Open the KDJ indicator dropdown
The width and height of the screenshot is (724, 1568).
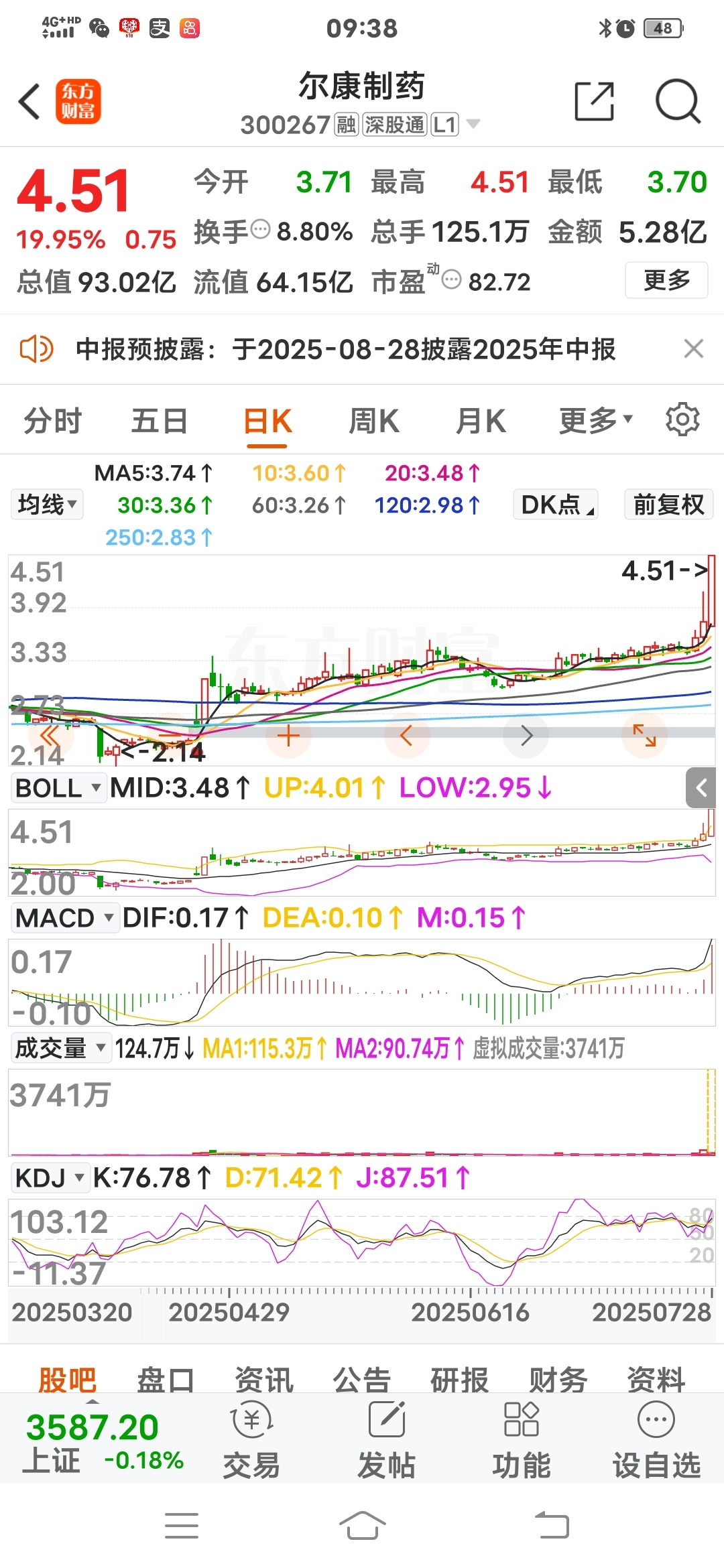click(x=50, y=1178)
